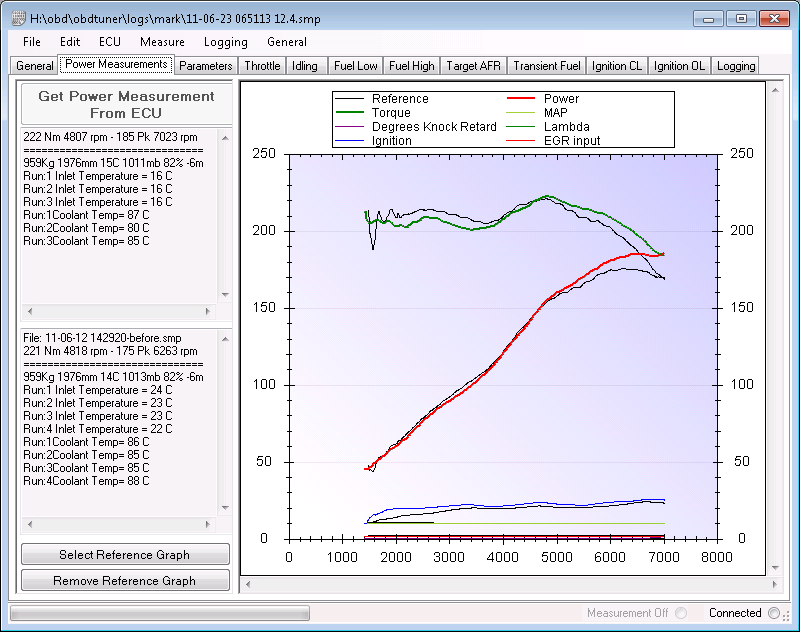The image size is (800, 632).
Task: Click Get Power Measurement From ECU
Action: point(126,105)
